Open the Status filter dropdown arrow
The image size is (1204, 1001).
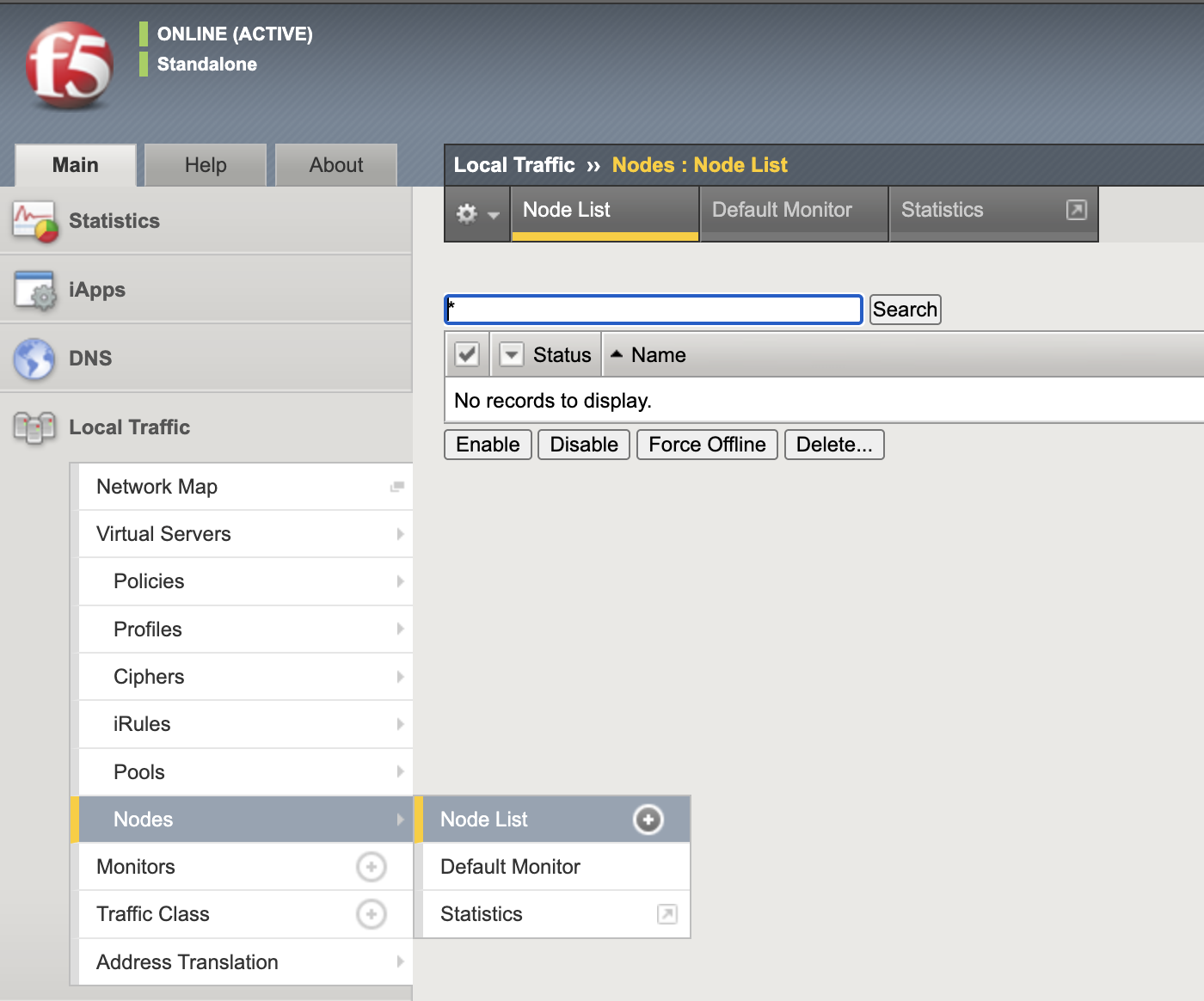coord(512,354)
